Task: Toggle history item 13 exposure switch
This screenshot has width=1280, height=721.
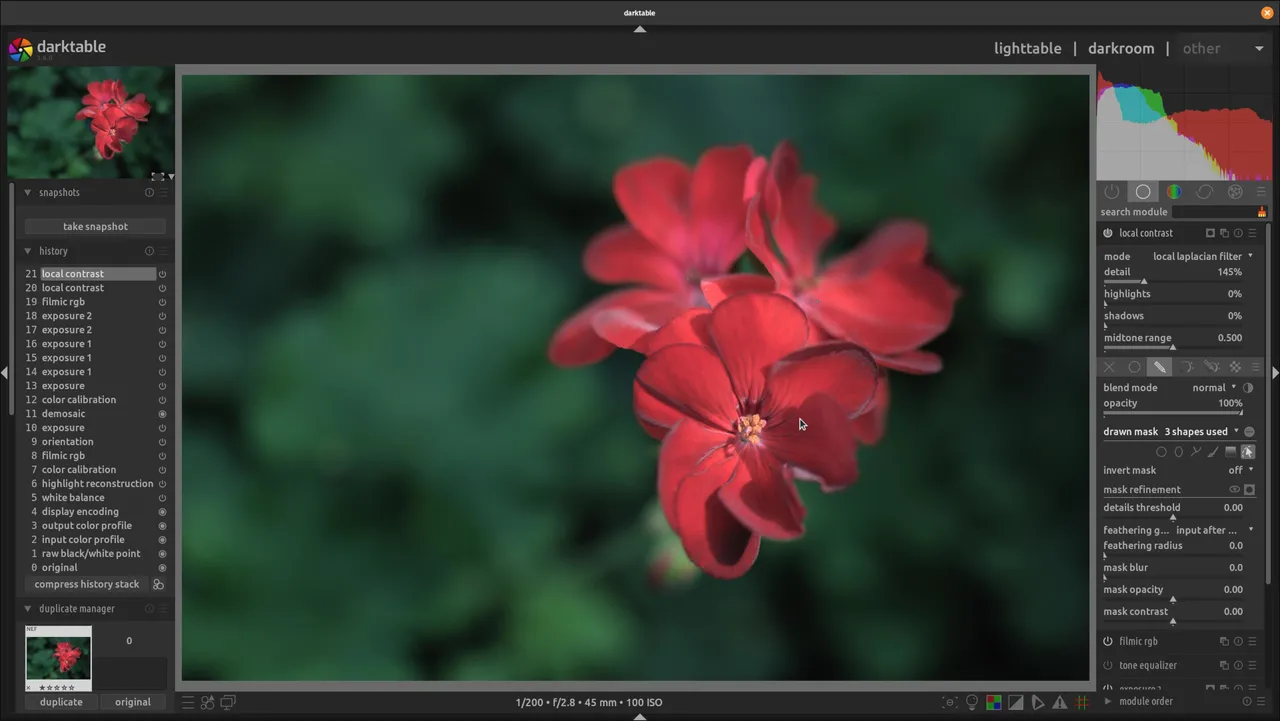Action: (162, 386)
